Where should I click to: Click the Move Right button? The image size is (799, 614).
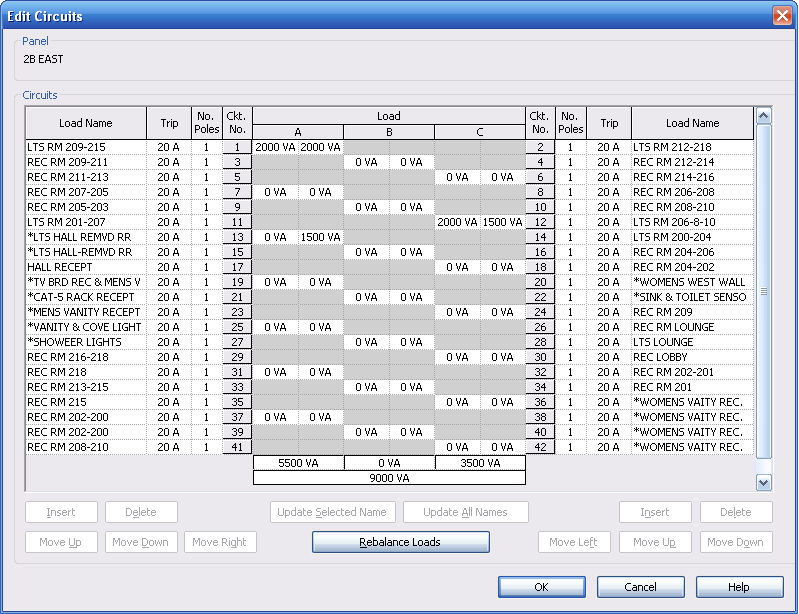[x=220, y=542]
